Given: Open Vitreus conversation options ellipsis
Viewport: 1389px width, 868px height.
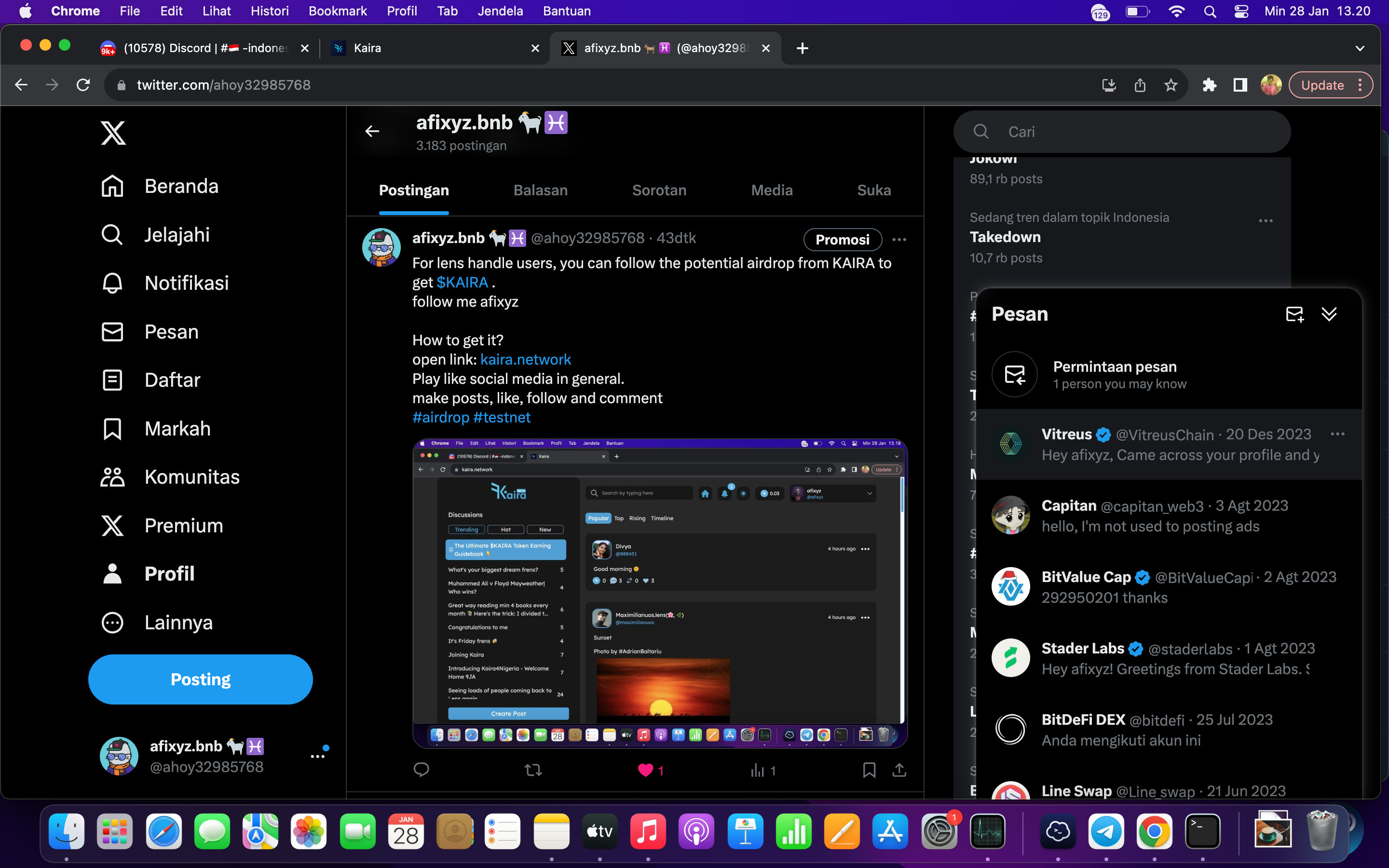Looking at the screenshot, I should click(1337, 434).
